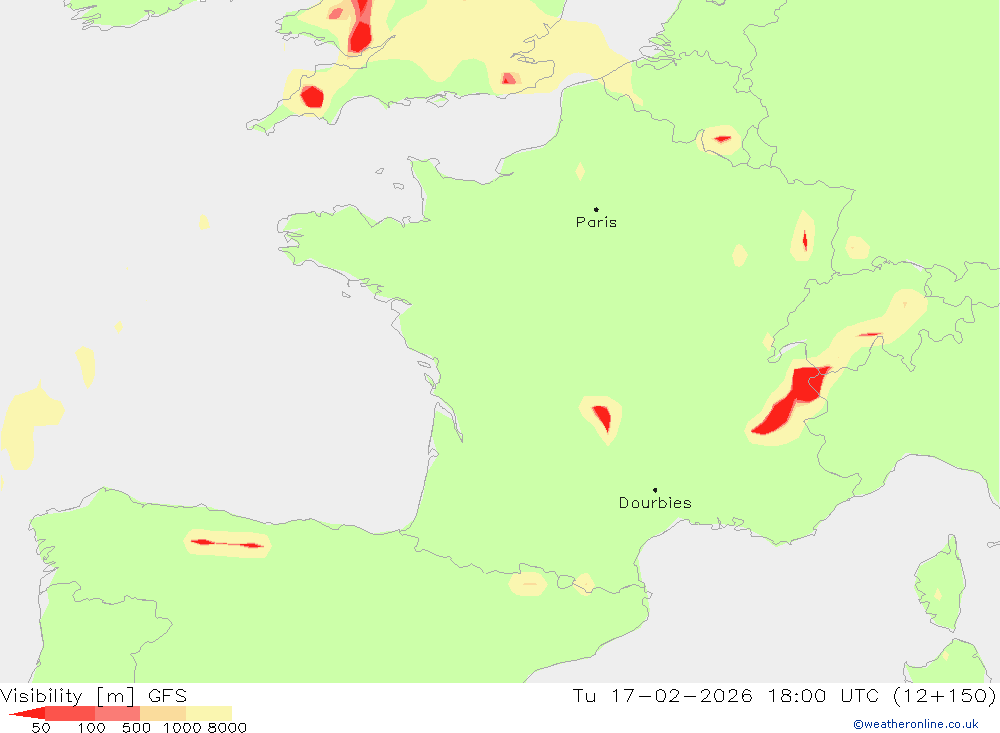Click the 'Visibility [m] GFS' title text
Viewport: 1000px width, 733px height.
click(94, 695)
